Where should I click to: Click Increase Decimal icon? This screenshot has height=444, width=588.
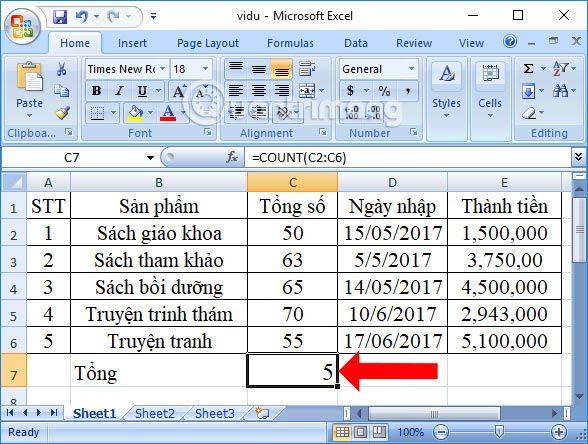pos(351,112)
